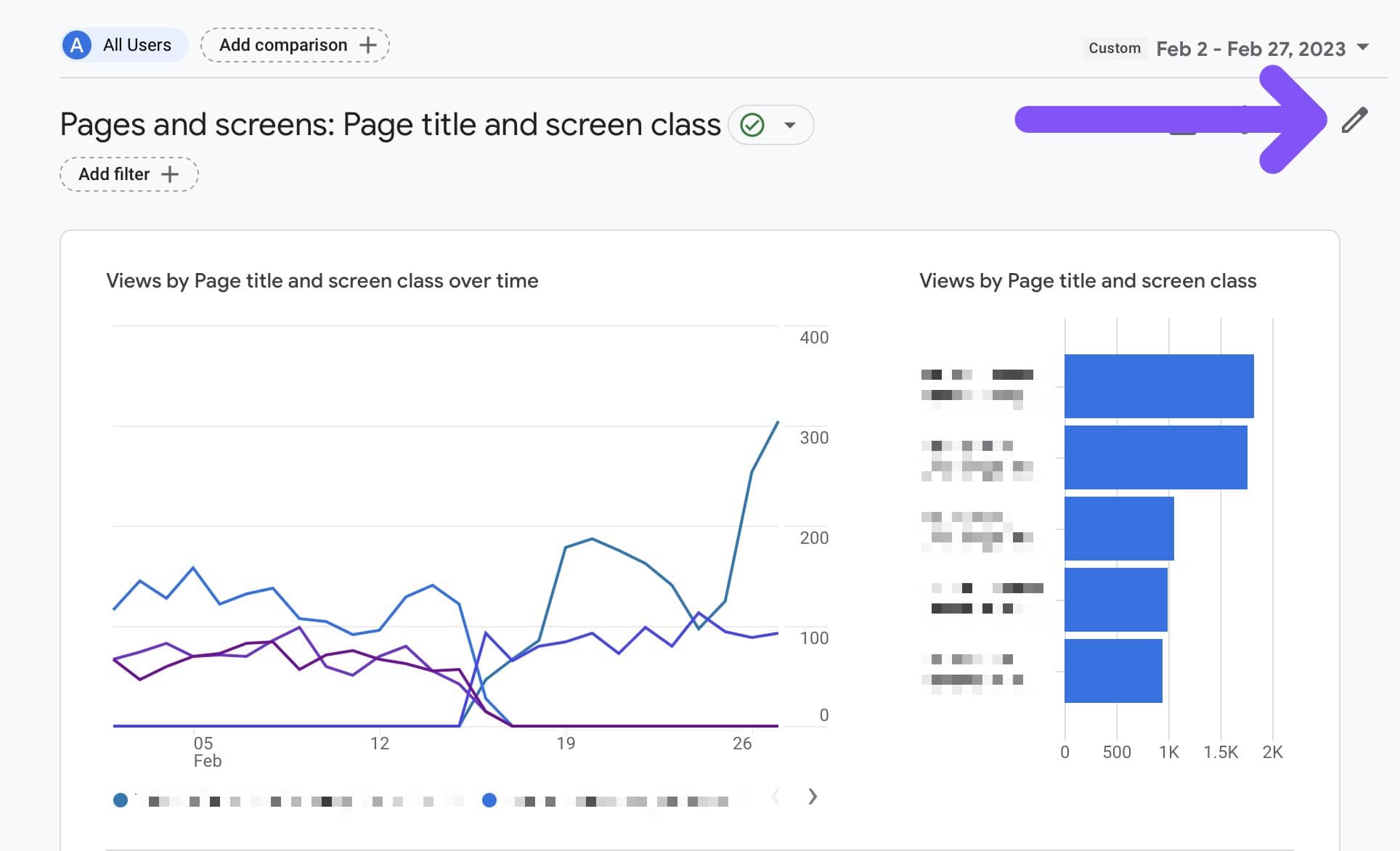Click the plus icon inside the Add filter chip
Screen dimensions: 1400x851
coord(171,174)
